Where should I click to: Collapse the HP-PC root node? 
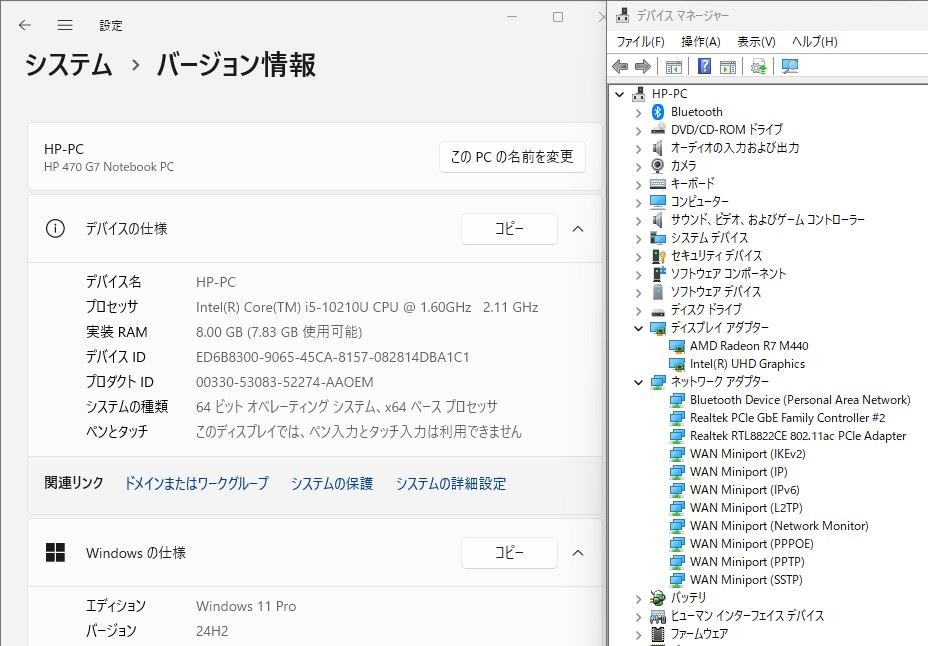click(620, 94)
